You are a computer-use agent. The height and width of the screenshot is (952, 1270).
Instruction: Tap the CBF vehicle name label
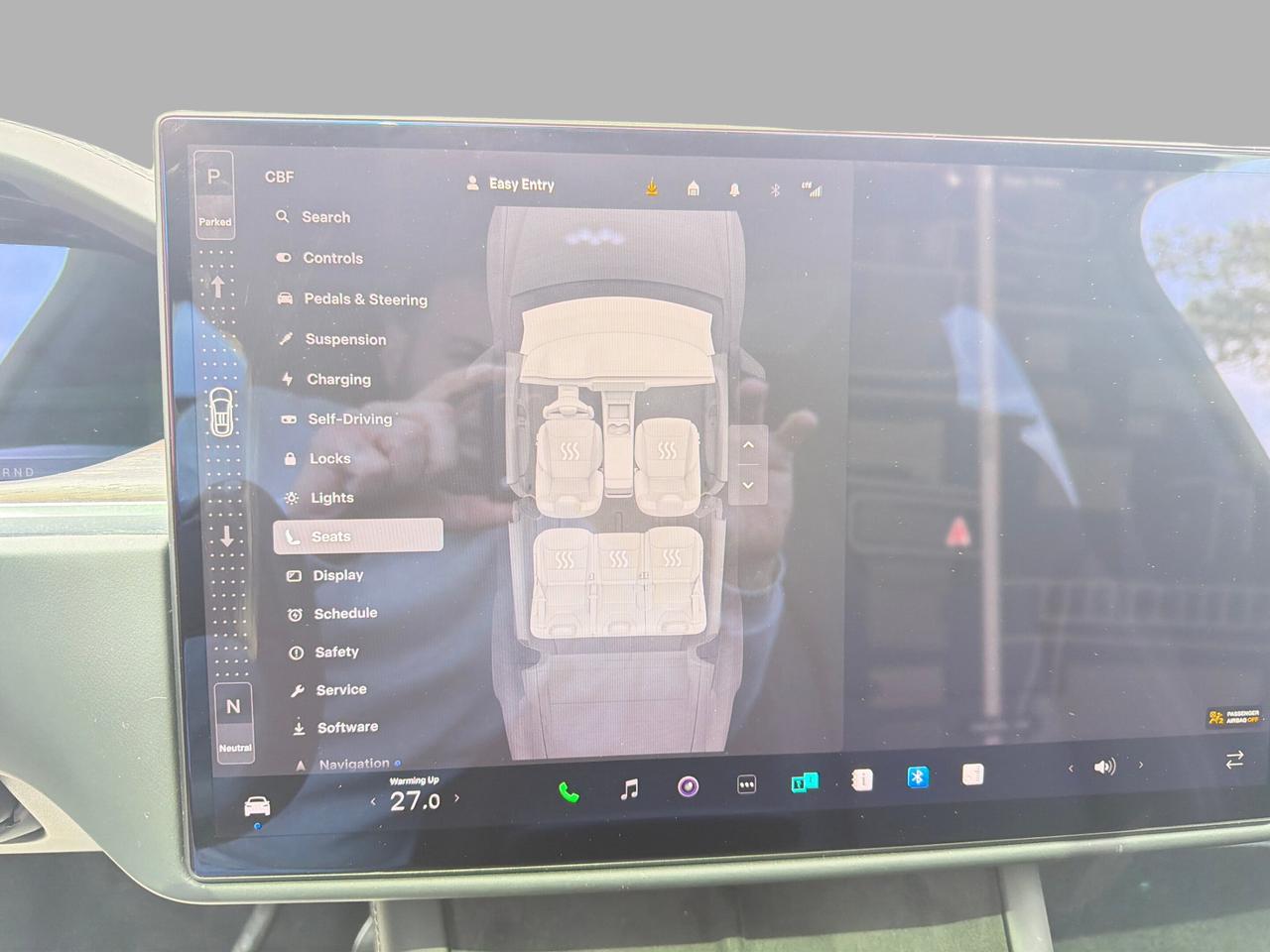(x=279, y=177)
